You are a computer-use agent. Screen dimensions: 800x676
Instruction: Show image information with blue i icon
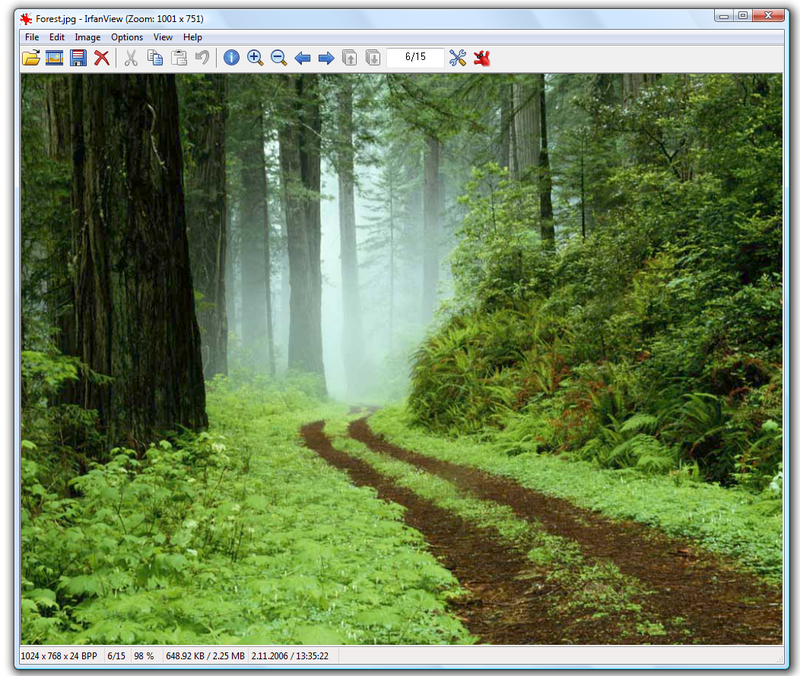coord(232,58)
